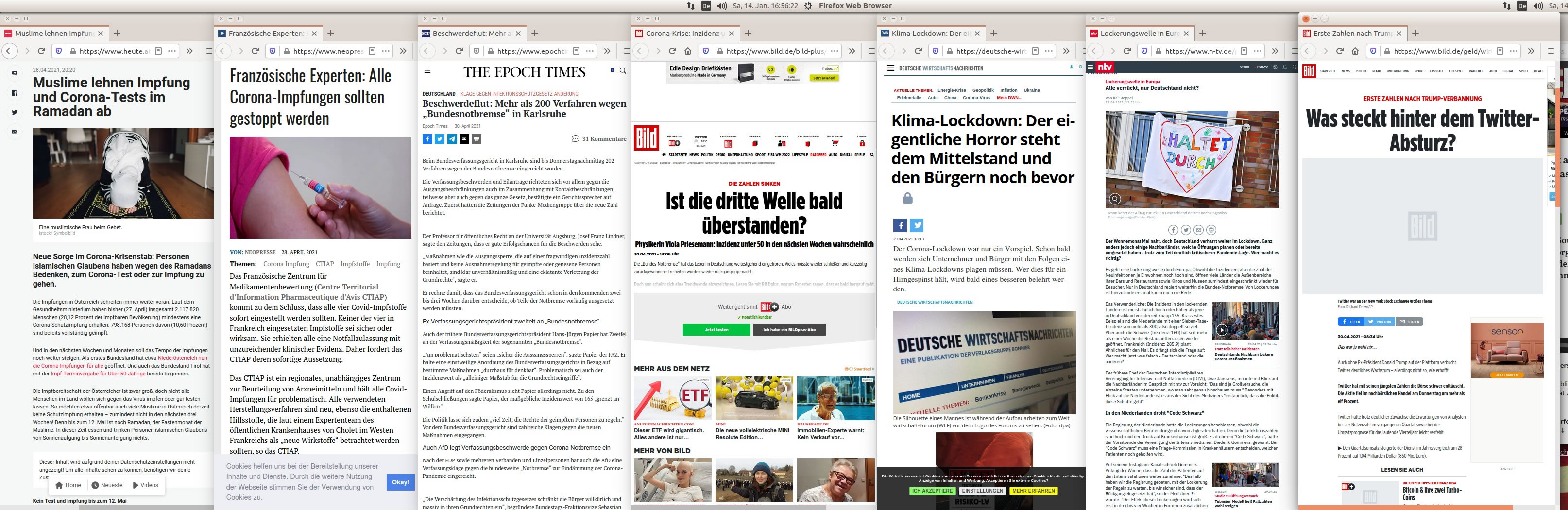1568x510 pixels.
Task: Click 'MEHR ERFAHREN' in DWN cookie banner
Action: tap(1034, 491)
